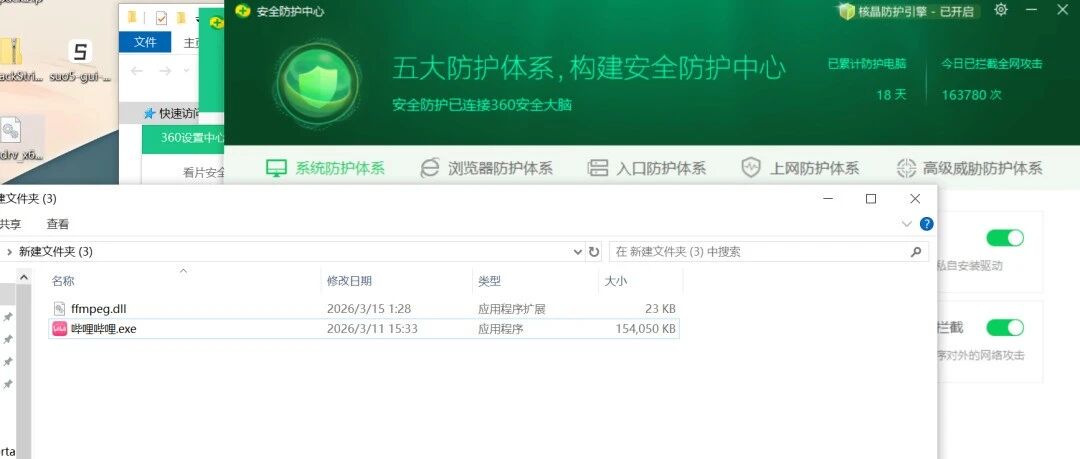Click the 18 天 protection days value
This screenshot has width=1080, height=459.
tap(891, 95)
